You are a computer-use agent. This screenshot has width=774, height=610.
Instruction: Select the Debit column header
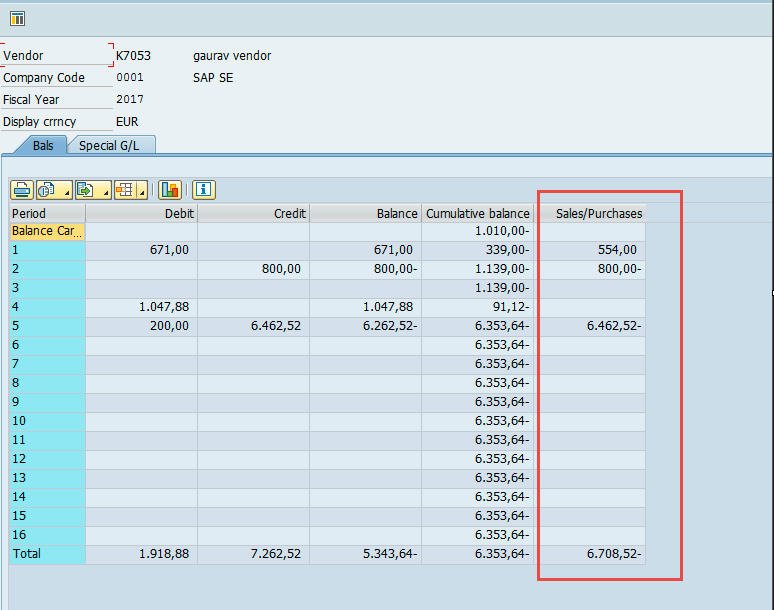point(142,213)
